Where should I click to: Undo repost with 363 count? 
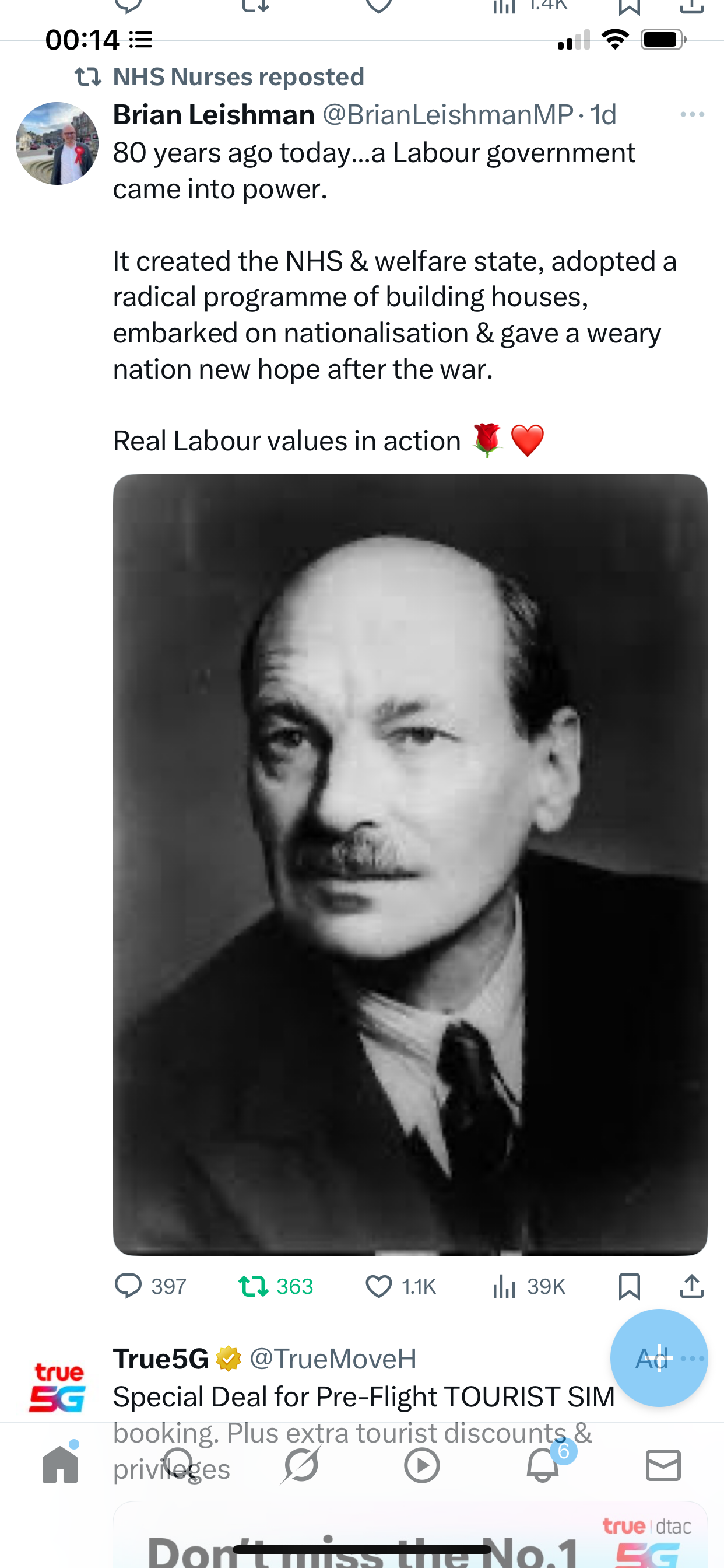pos(252,1286)
